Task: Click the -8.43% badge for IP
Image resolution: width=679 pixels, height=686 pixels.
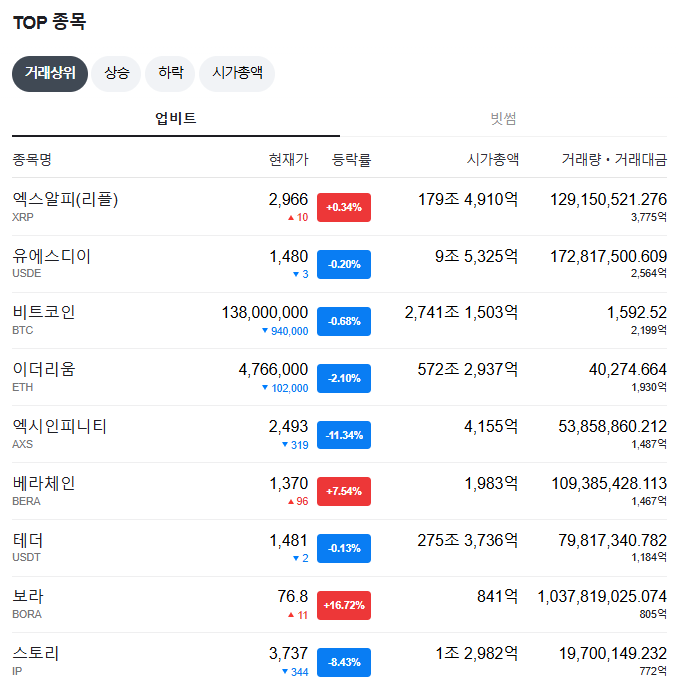Action: (344, 662)
